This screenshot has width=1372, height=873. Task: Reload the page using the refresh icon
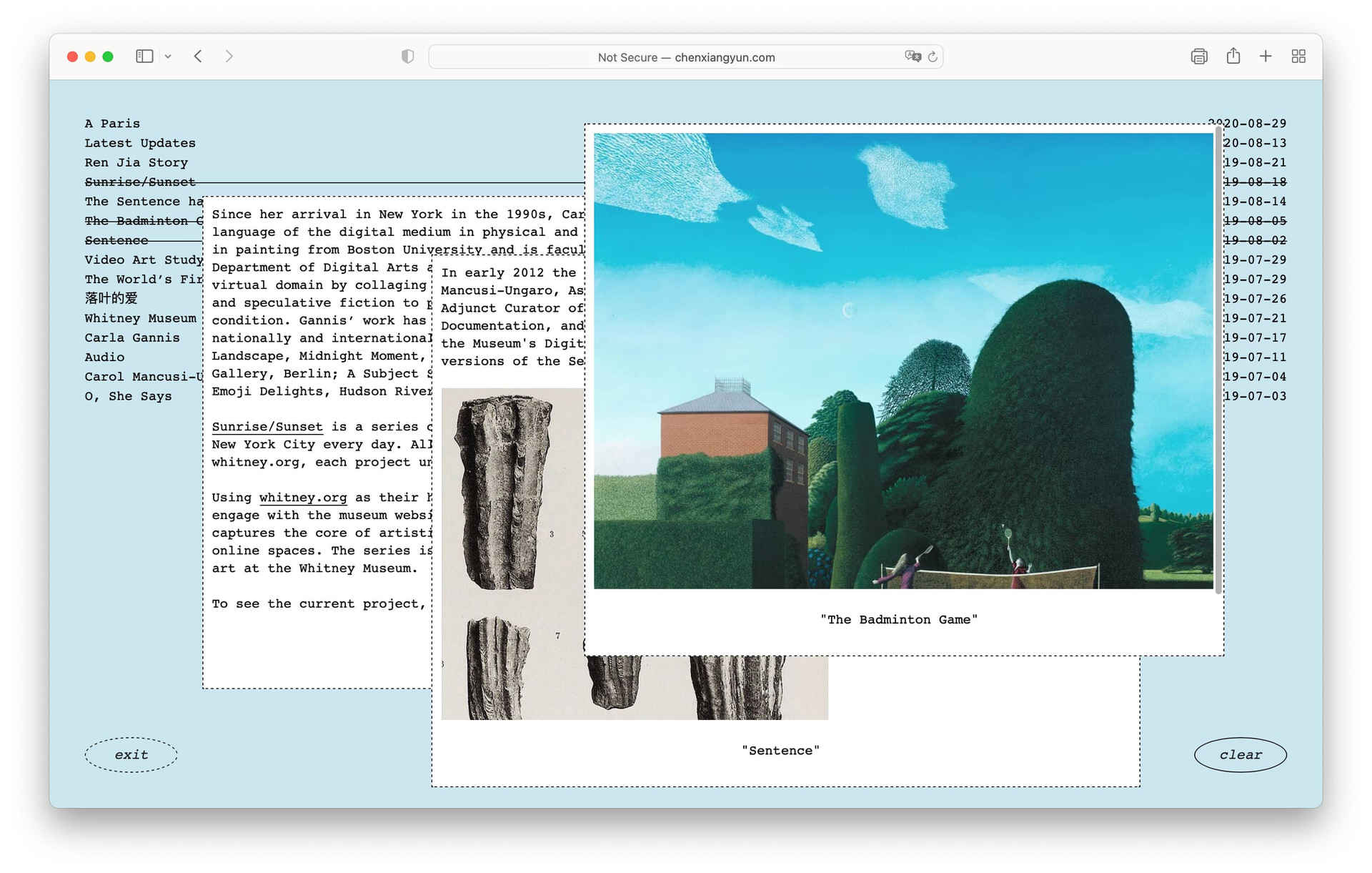tap(933, 56)
